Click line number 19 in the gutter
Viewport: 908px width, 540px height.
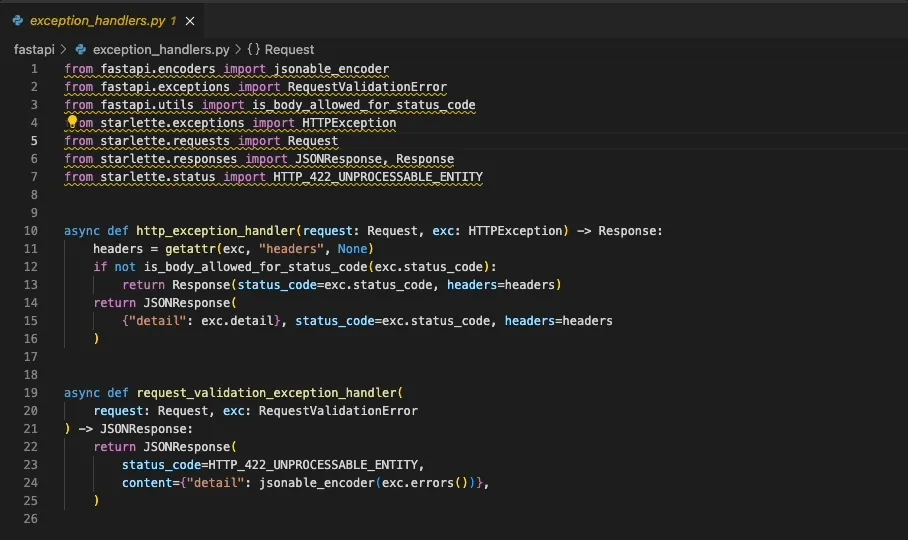click(31, 393)
